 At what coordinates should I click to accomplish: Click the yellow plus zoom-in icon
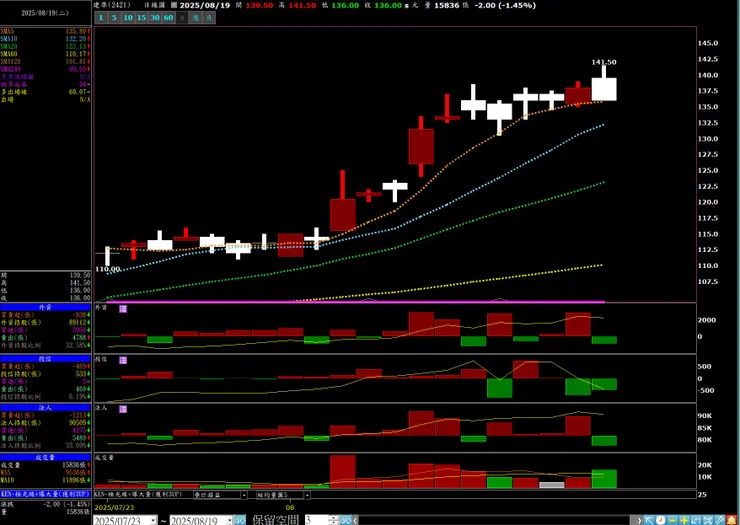(x=684, y=520)
